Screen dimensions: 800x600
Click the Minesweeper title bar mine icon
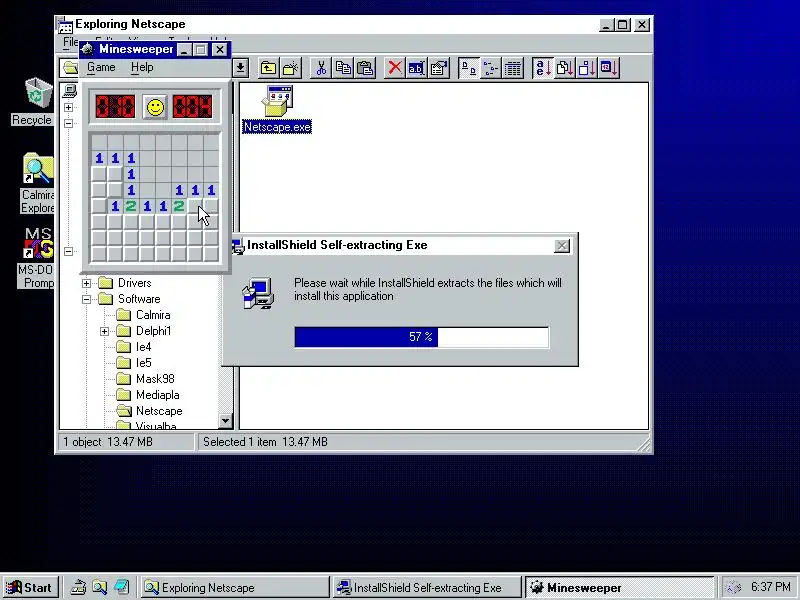[x=88, y=49]
